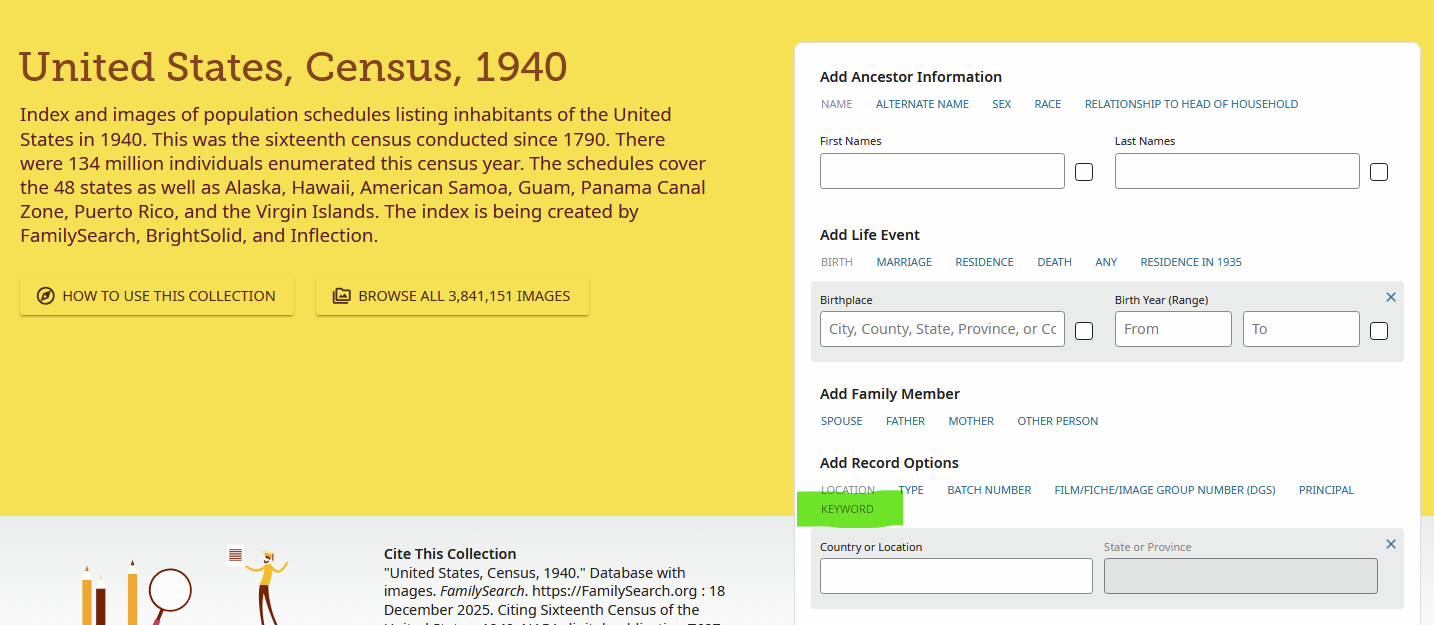The width and height of the screenshot is (1434, 625).
Task: Remove the Location record option row
Action: click(1390, 544)
